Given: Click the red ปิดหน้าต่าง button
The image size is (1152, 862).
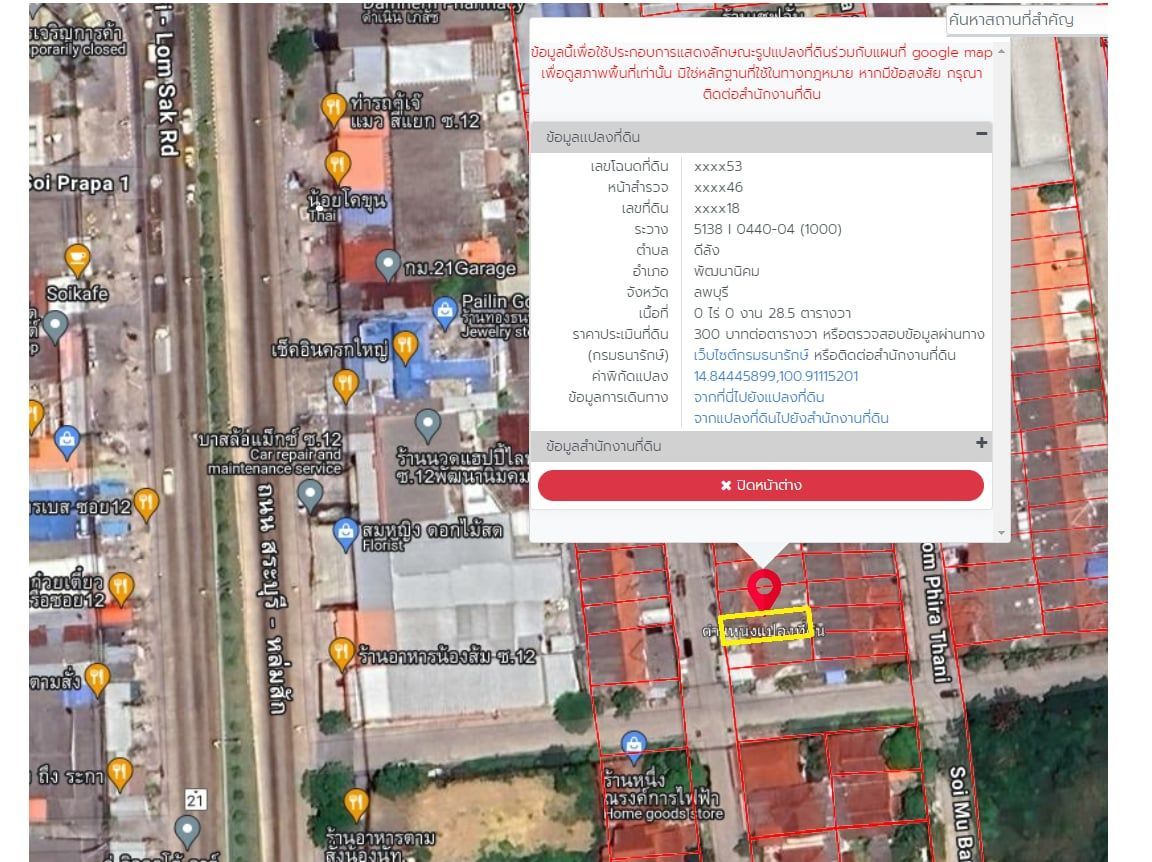Looking at the screenshot, I should [x=760, y=485].
